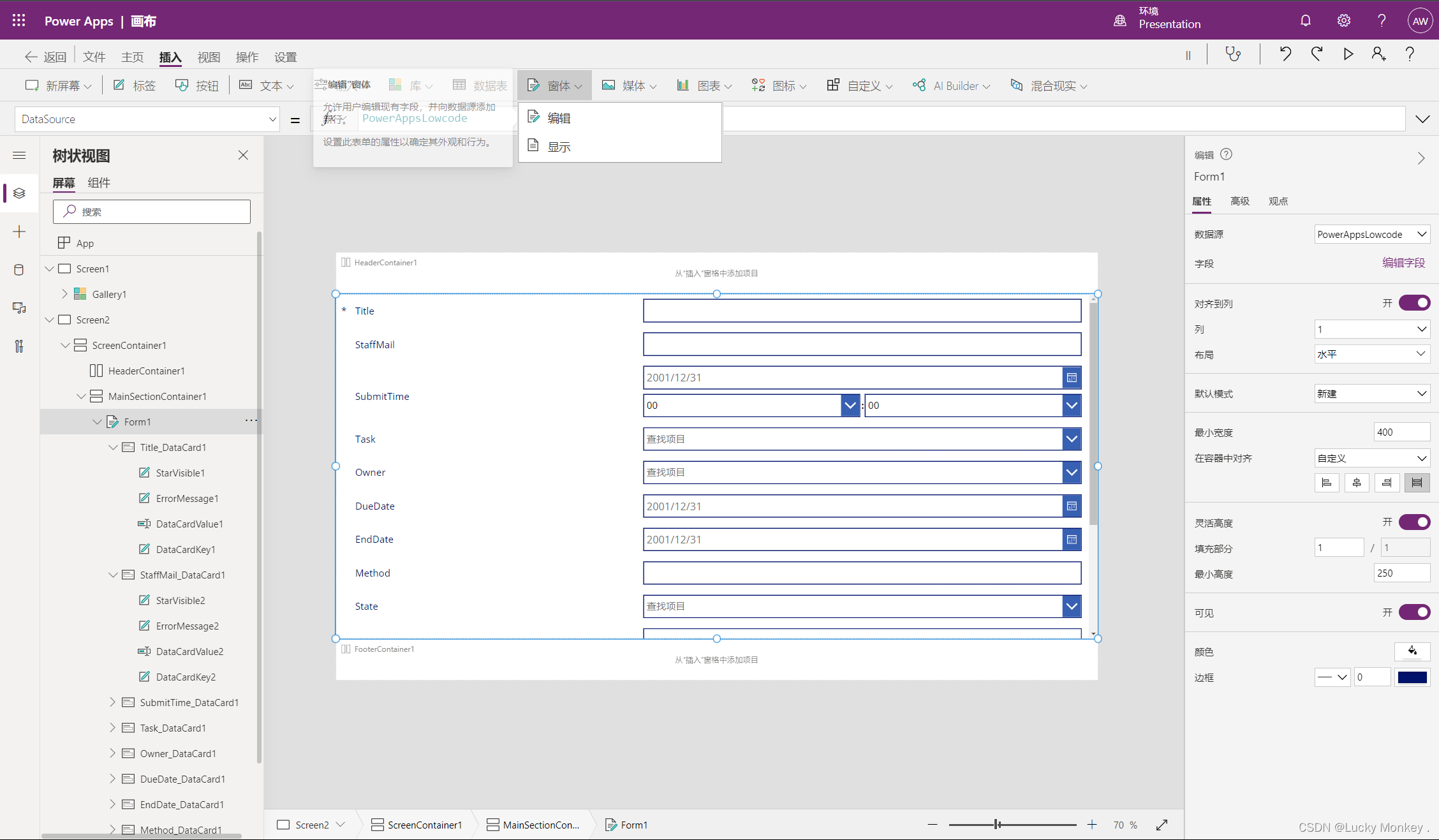Open the app launcher waffle icon
This screenshot has height=840, width=1439.
coord(19,20)
